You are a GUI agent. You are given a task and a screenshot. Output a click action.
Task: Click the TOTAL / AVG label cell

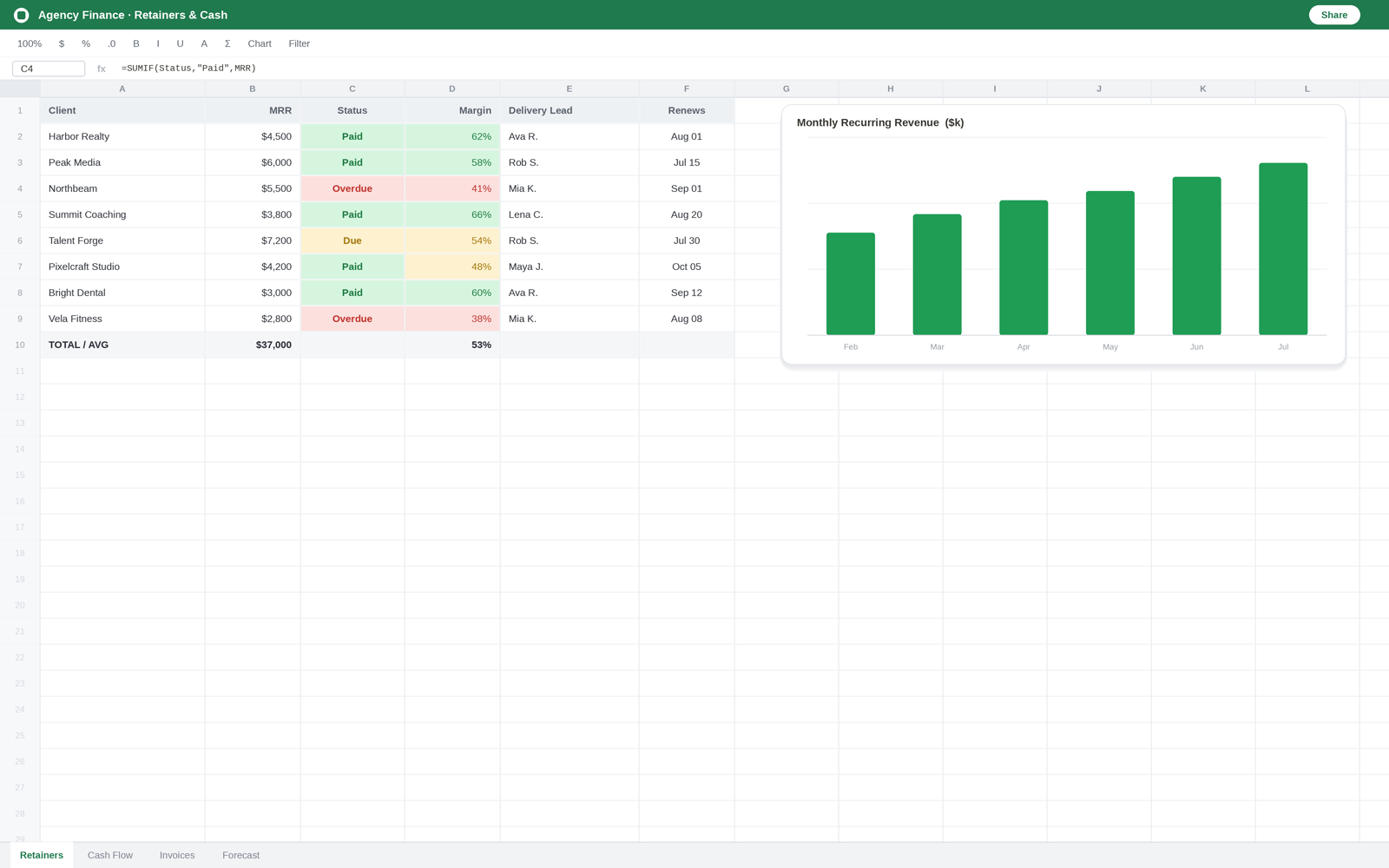click(x=122, y=345)
